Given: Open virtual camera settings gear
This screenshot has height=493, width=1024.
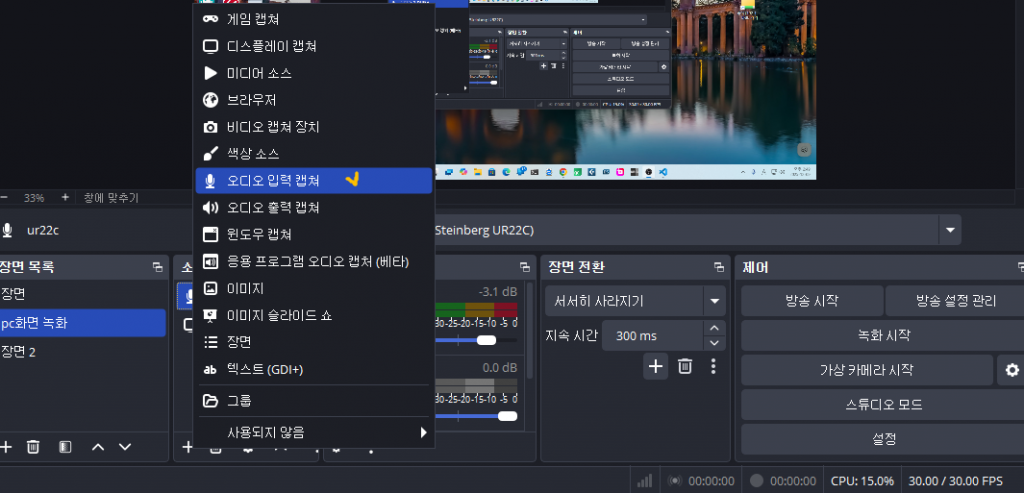Looking at the screenshot, I should 1011,370.
